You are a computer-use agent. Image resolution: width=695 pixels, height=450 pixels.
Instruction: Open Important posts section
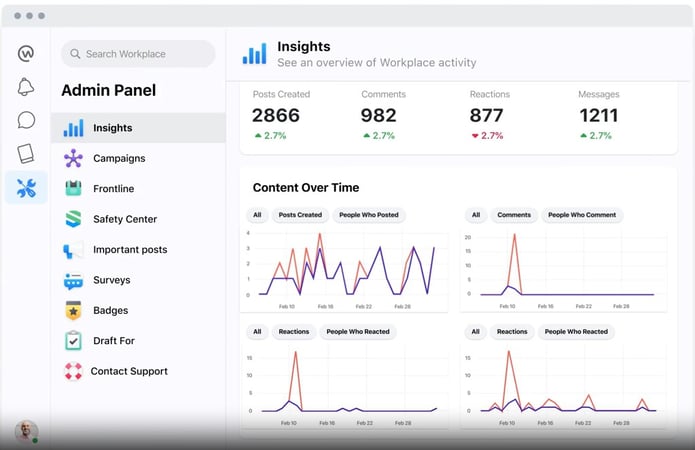138,250
